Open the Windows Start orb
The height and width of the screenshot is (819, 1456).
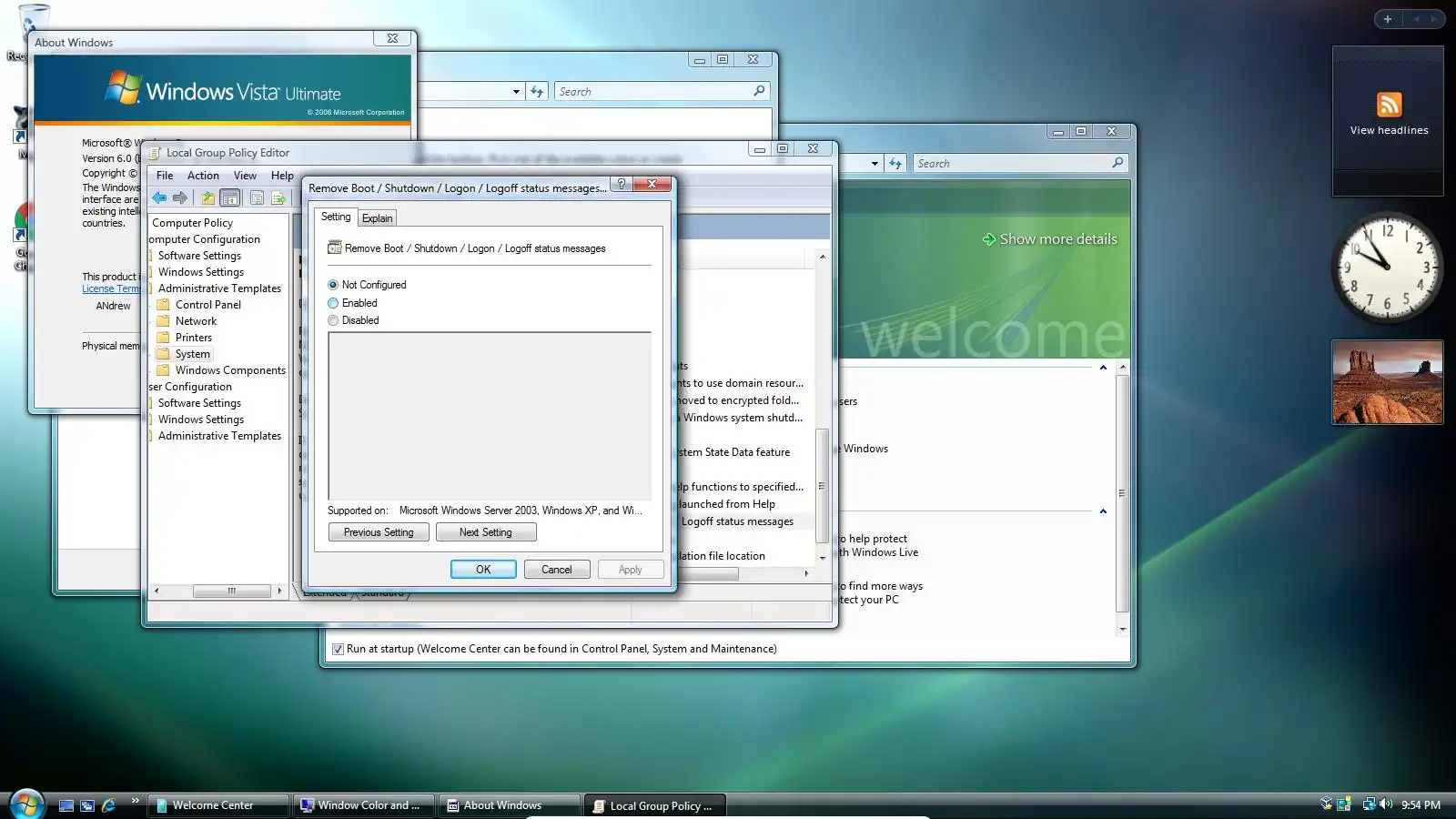click(26, 804)
